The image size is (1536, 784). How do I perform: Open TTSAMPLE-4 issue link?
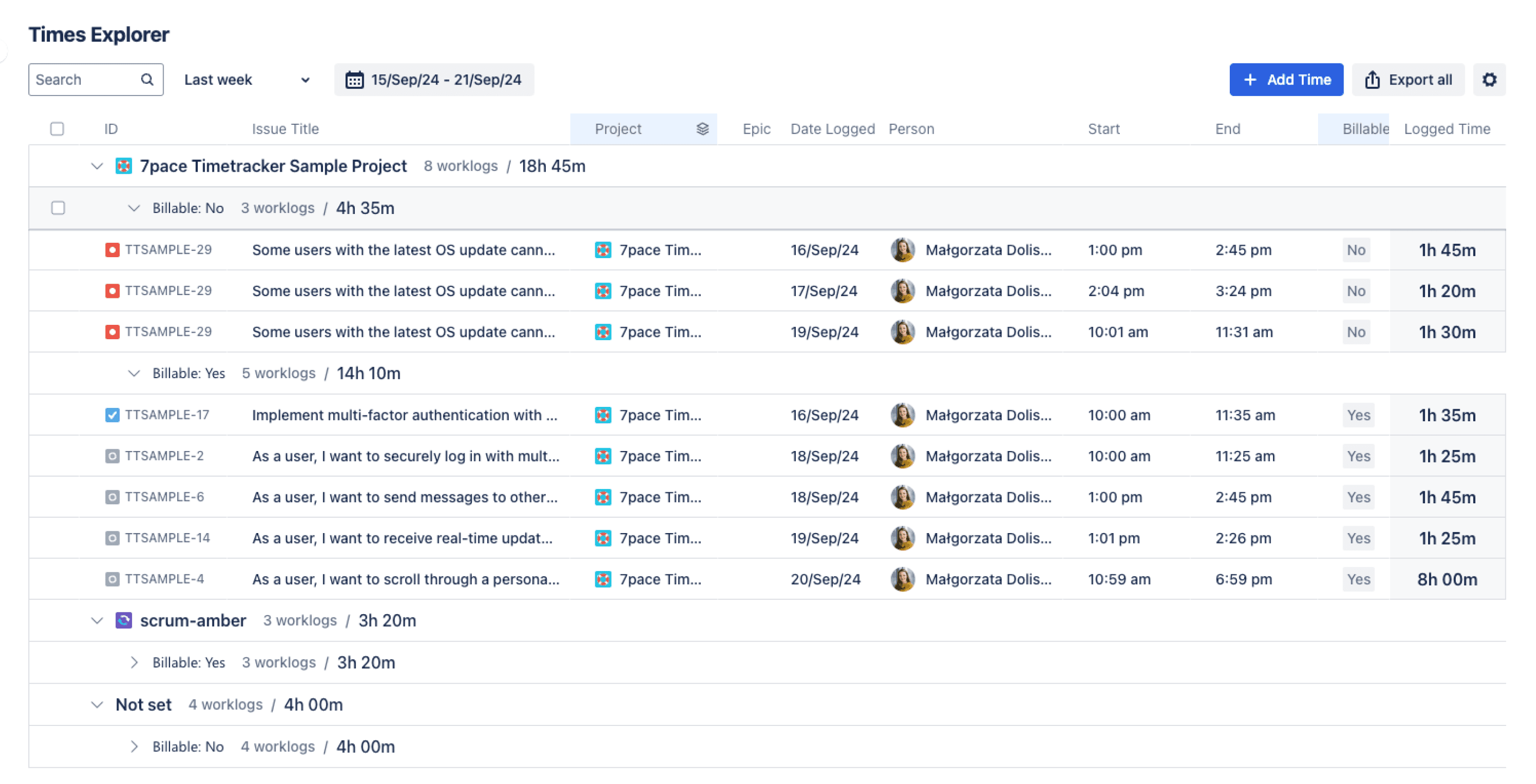(x=165, y=580)
